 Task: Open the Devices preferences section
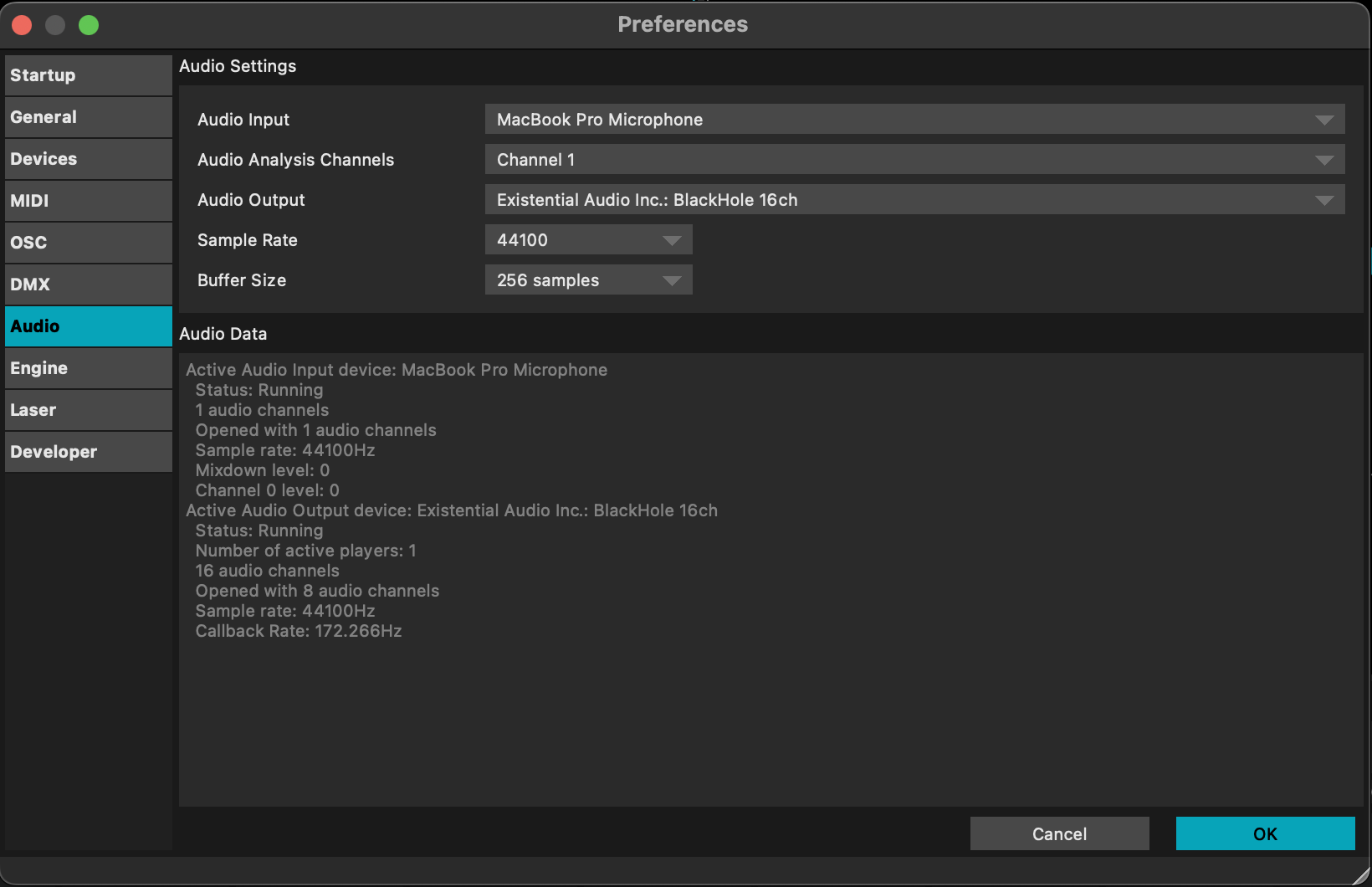pos(88,159)
